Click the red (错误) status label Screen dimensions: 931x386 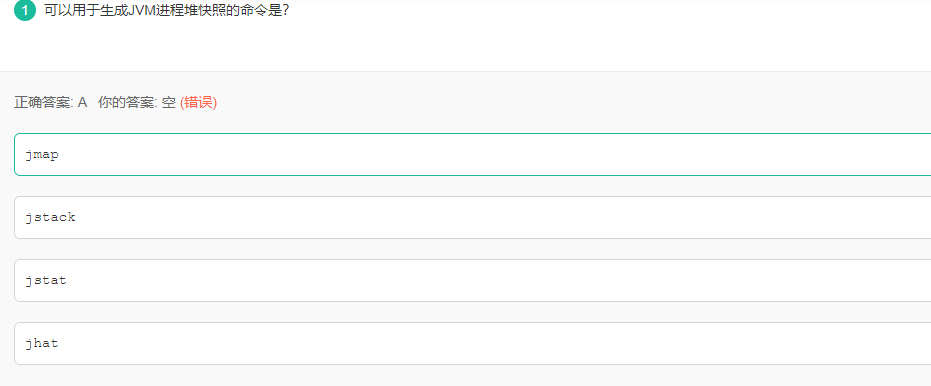point(198,103)
